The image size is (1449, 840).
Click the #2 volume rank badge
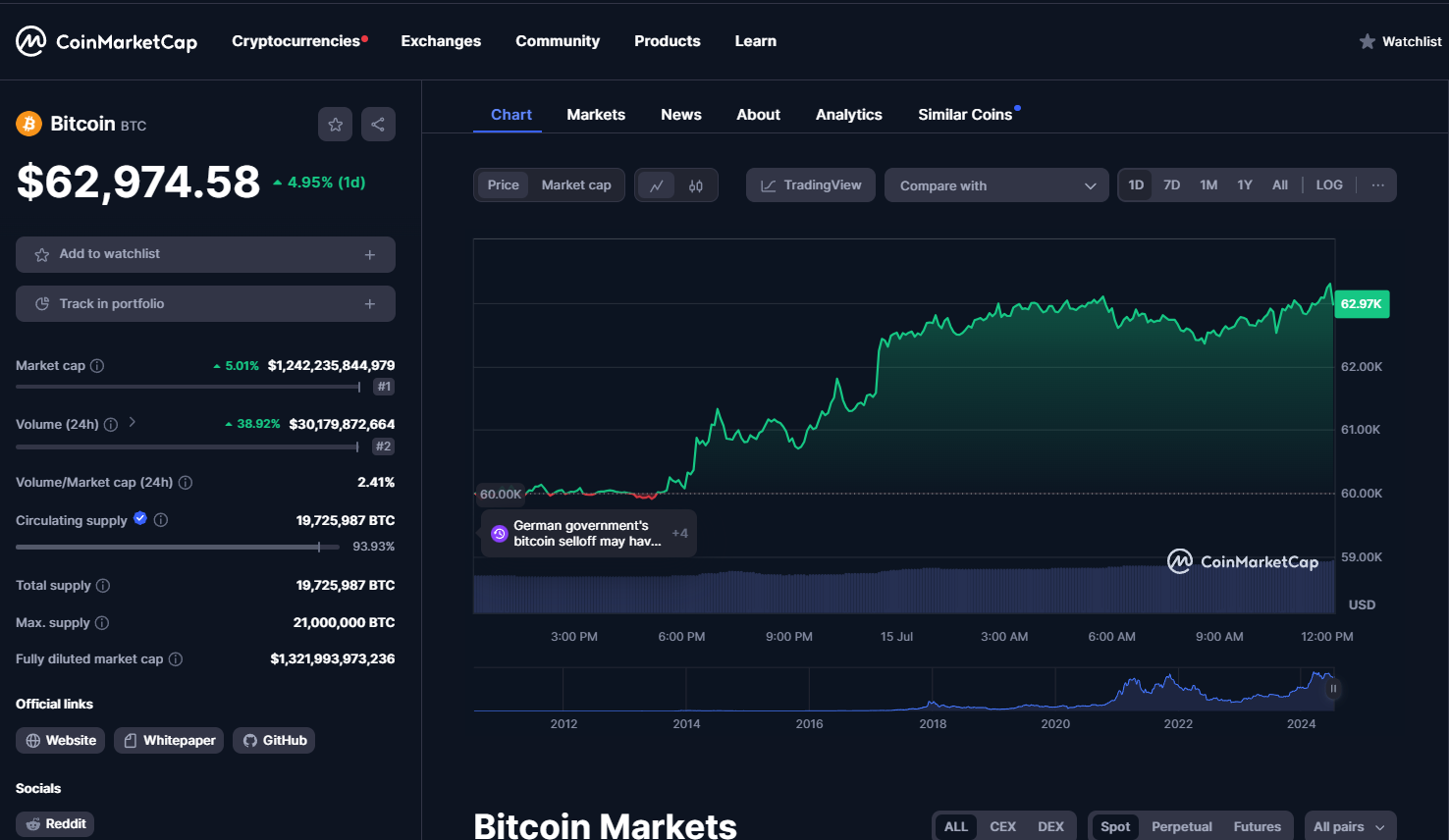(x=383, y=446)
